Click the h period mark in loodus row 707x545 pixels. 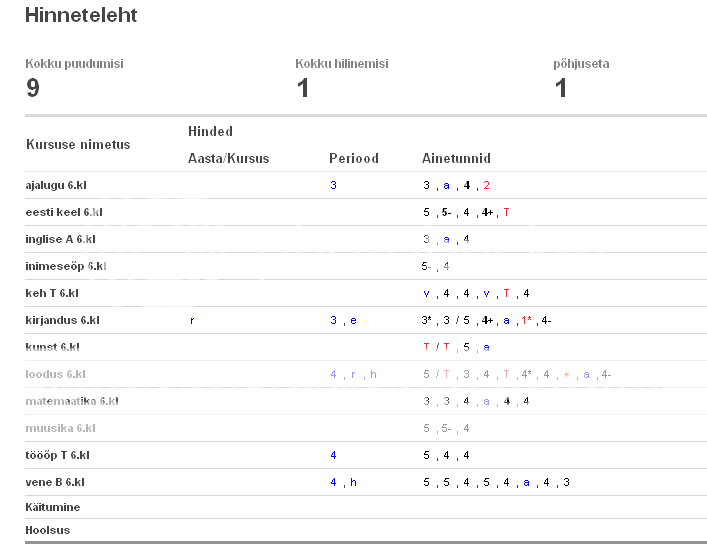(x=373, y=374)
